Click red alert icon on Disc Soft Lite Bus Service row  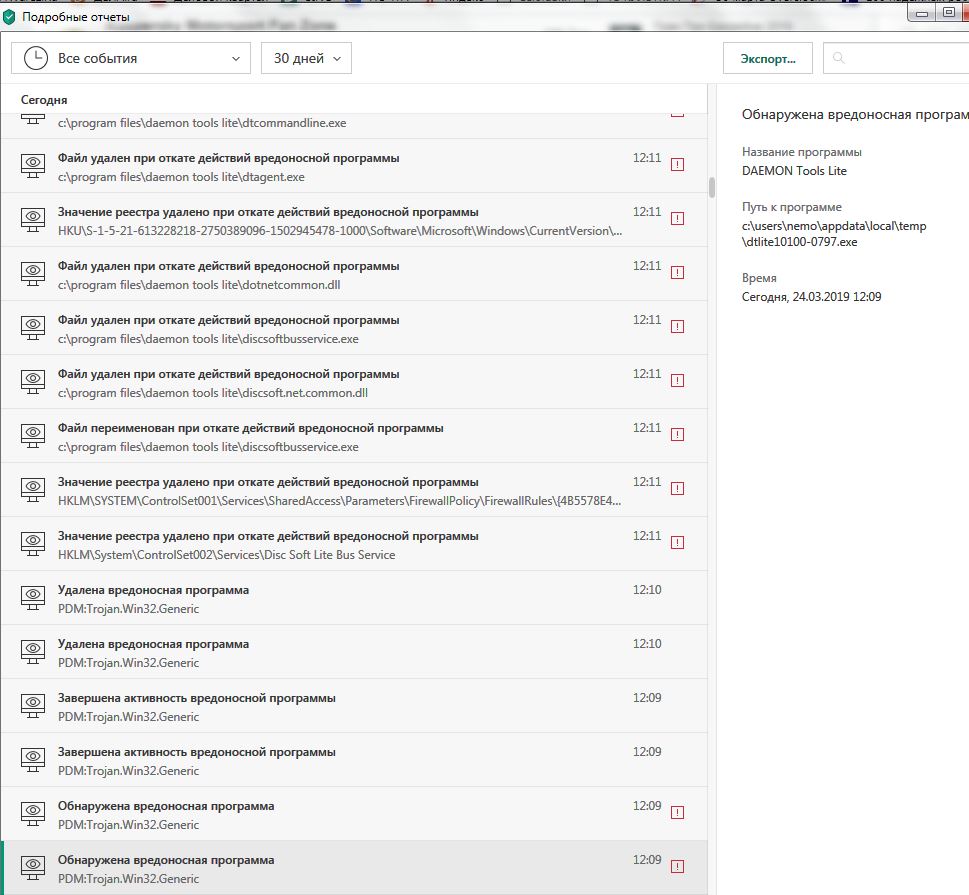pos(677,542)
